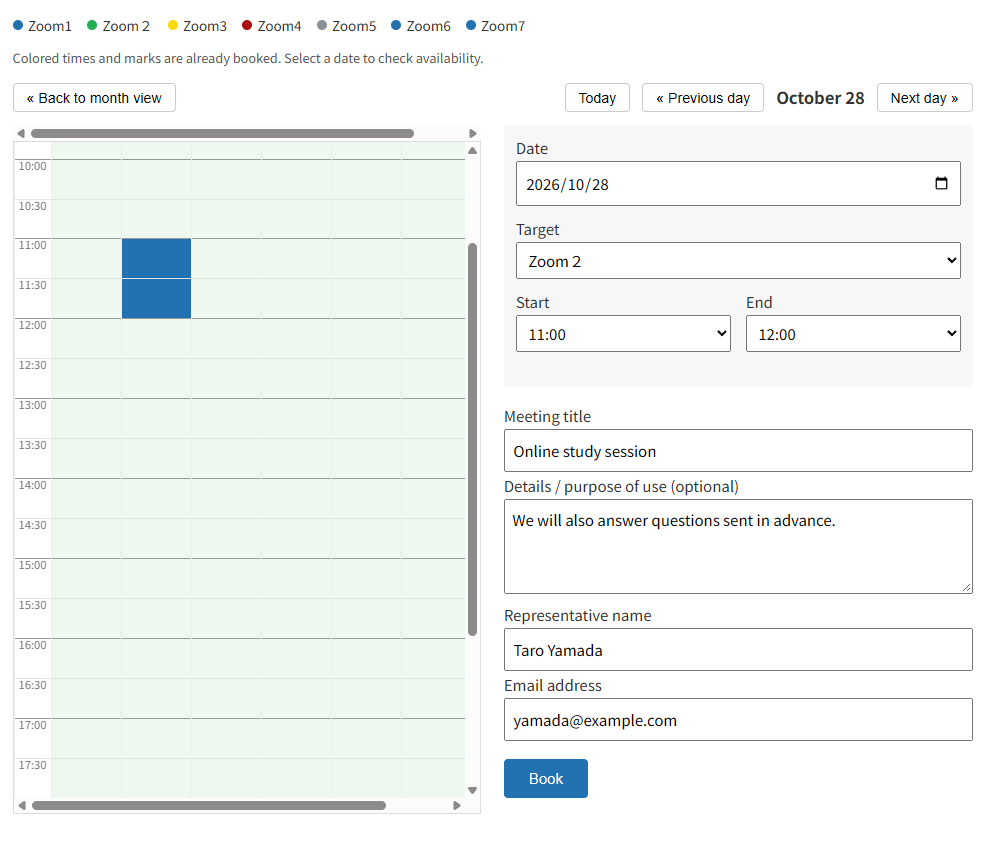Click the October 28 date heading
The height and width of the screenshot is (862, 985).
click(820, 98)
